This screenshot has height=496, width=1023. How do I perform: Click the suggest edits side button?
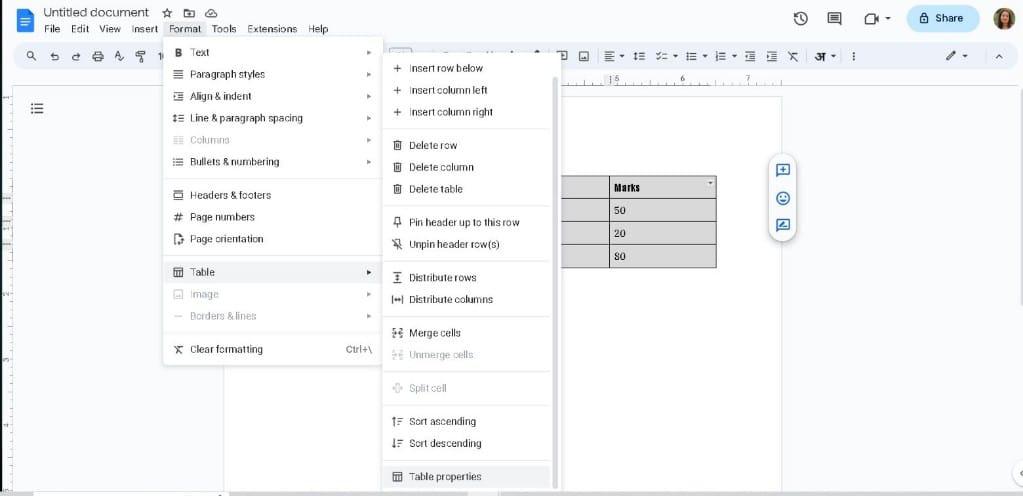(783, 225)
